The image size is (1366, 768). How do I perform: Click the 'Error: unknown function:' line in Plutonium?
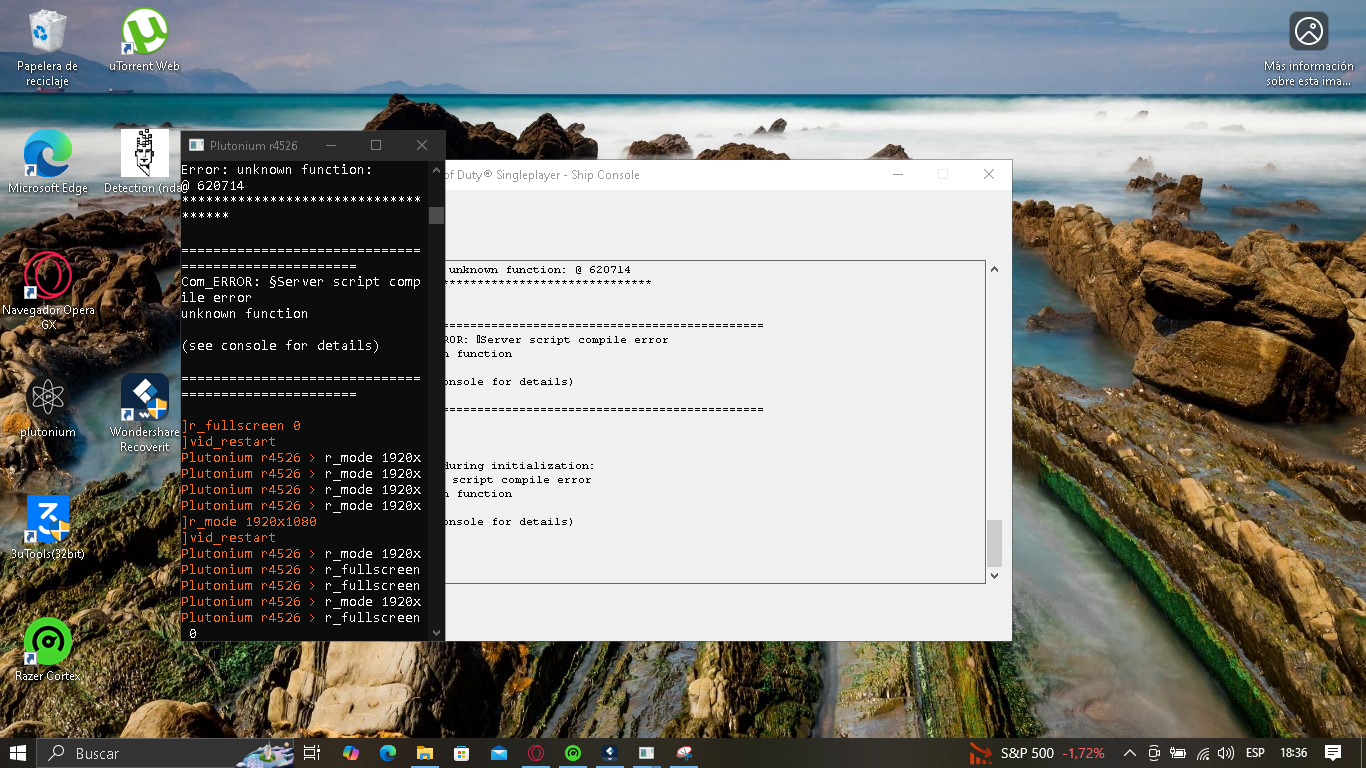point(277,170)
